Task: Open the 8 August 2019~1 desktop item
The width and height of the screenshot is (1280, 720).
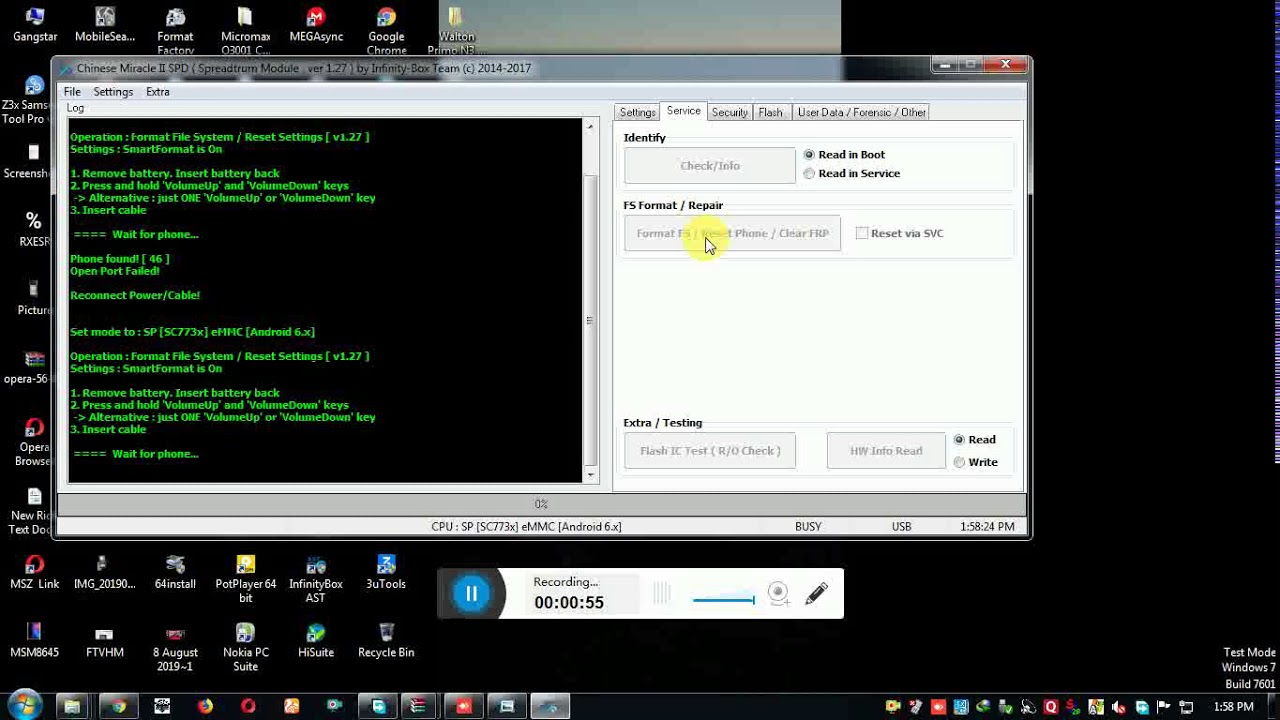Action: click(x=175, y=647)
